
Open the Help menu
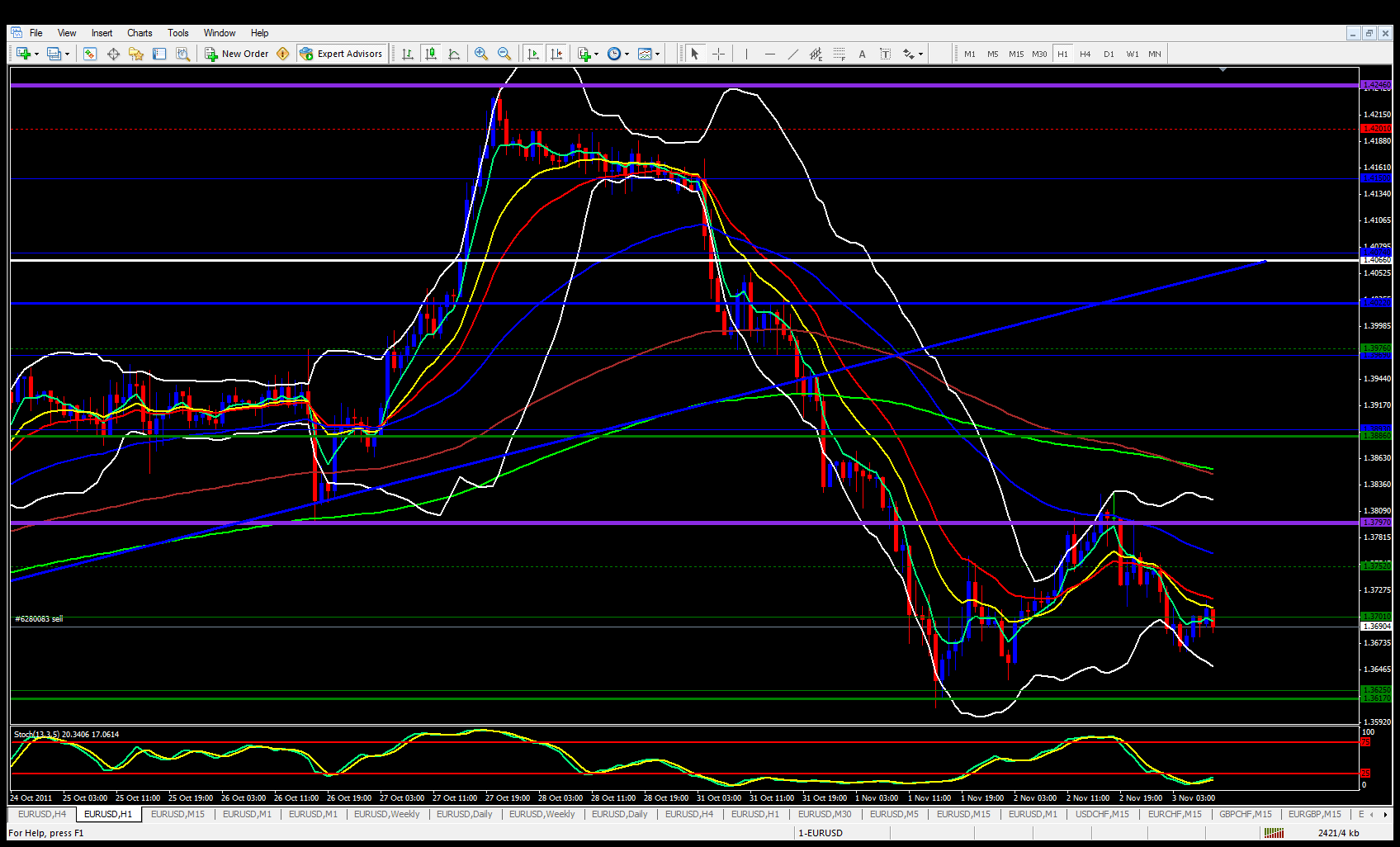pyautogui.click(x=259, y=33)
